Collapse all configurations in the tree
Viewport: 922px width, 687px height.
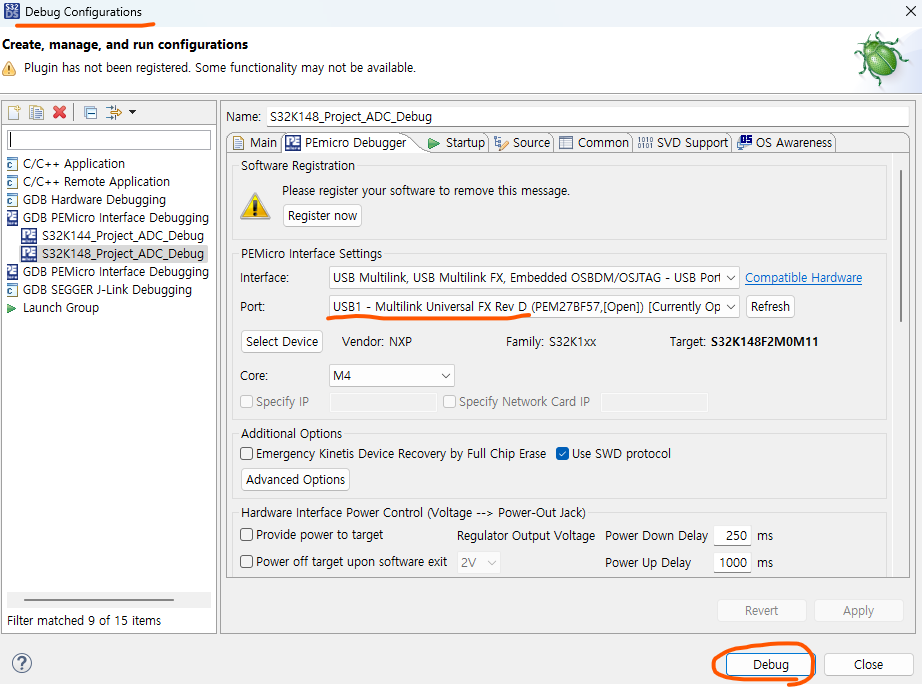click(x=91, y=112)
